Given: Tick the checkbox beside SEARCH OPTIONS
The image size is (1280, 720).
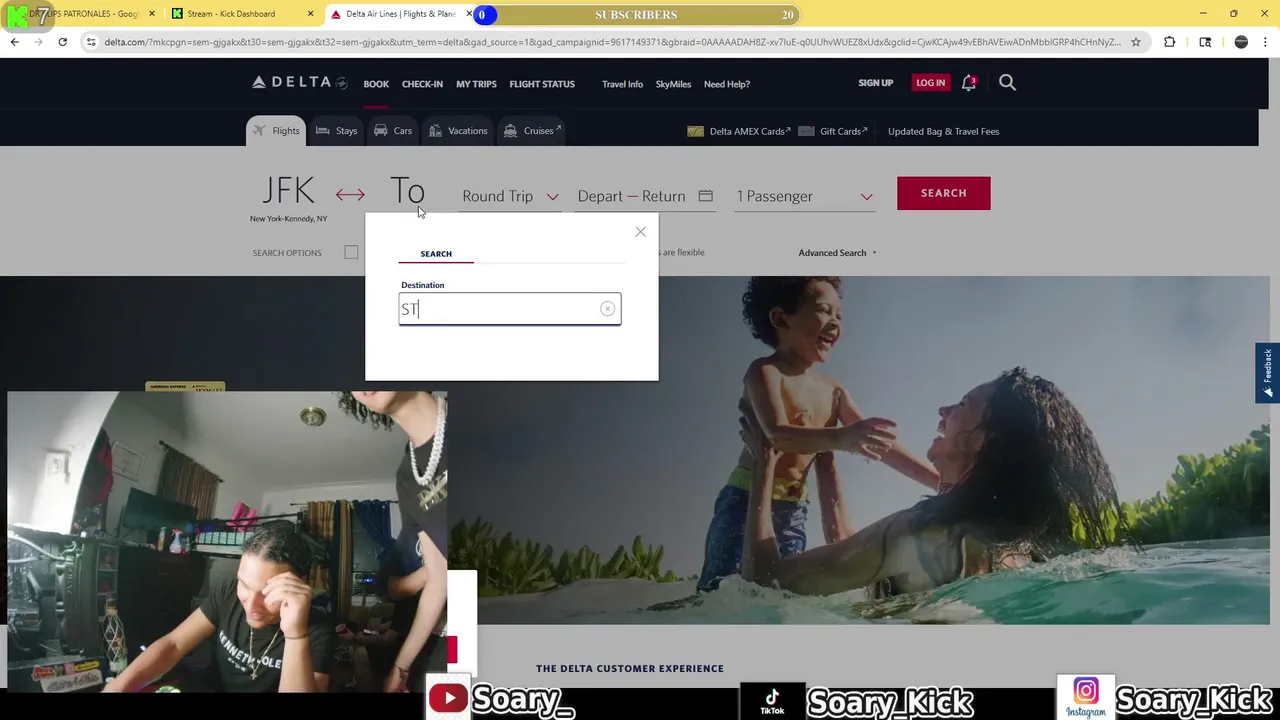Looking at the screenshot, I should (x=351, y=253).
